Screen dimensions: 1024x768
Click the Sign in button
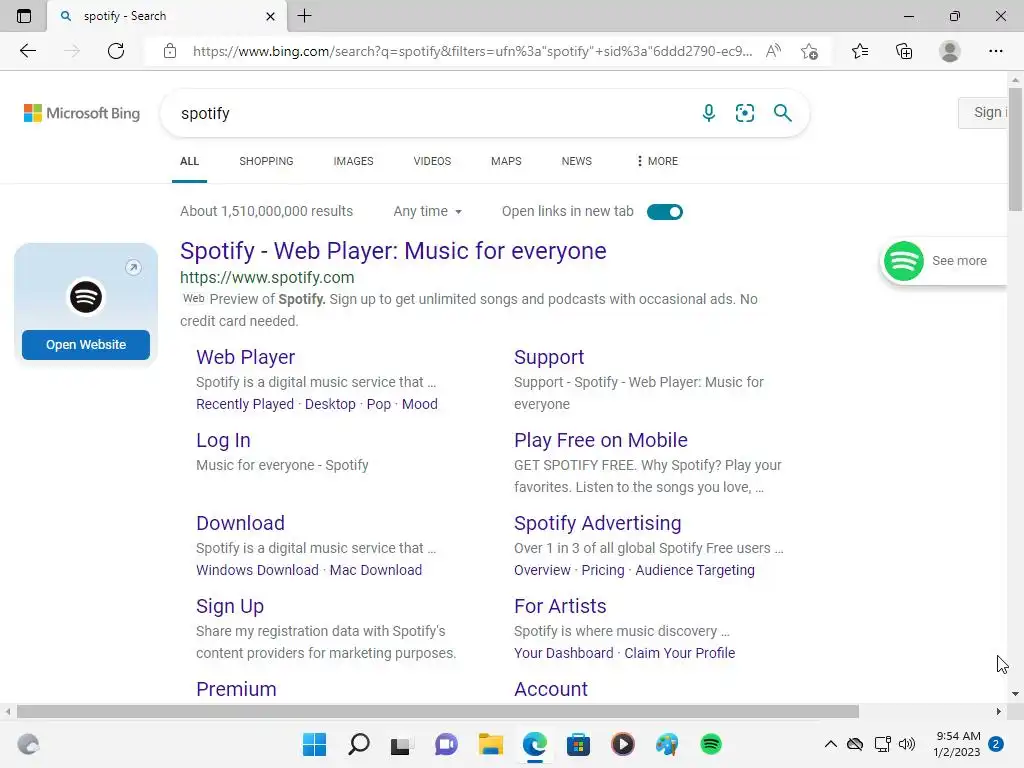click(x=984, y=112)
